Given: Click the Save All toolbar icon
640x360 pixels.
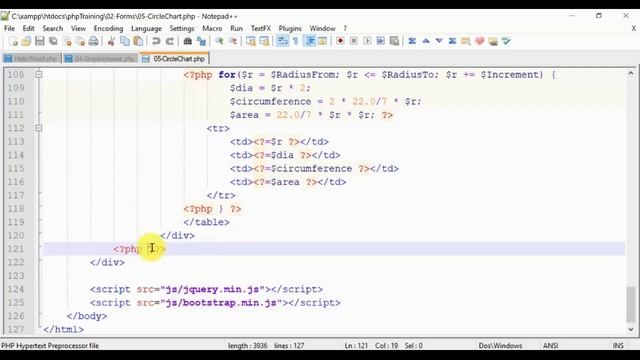Looking at the screenshot, I should pos(53,41).
